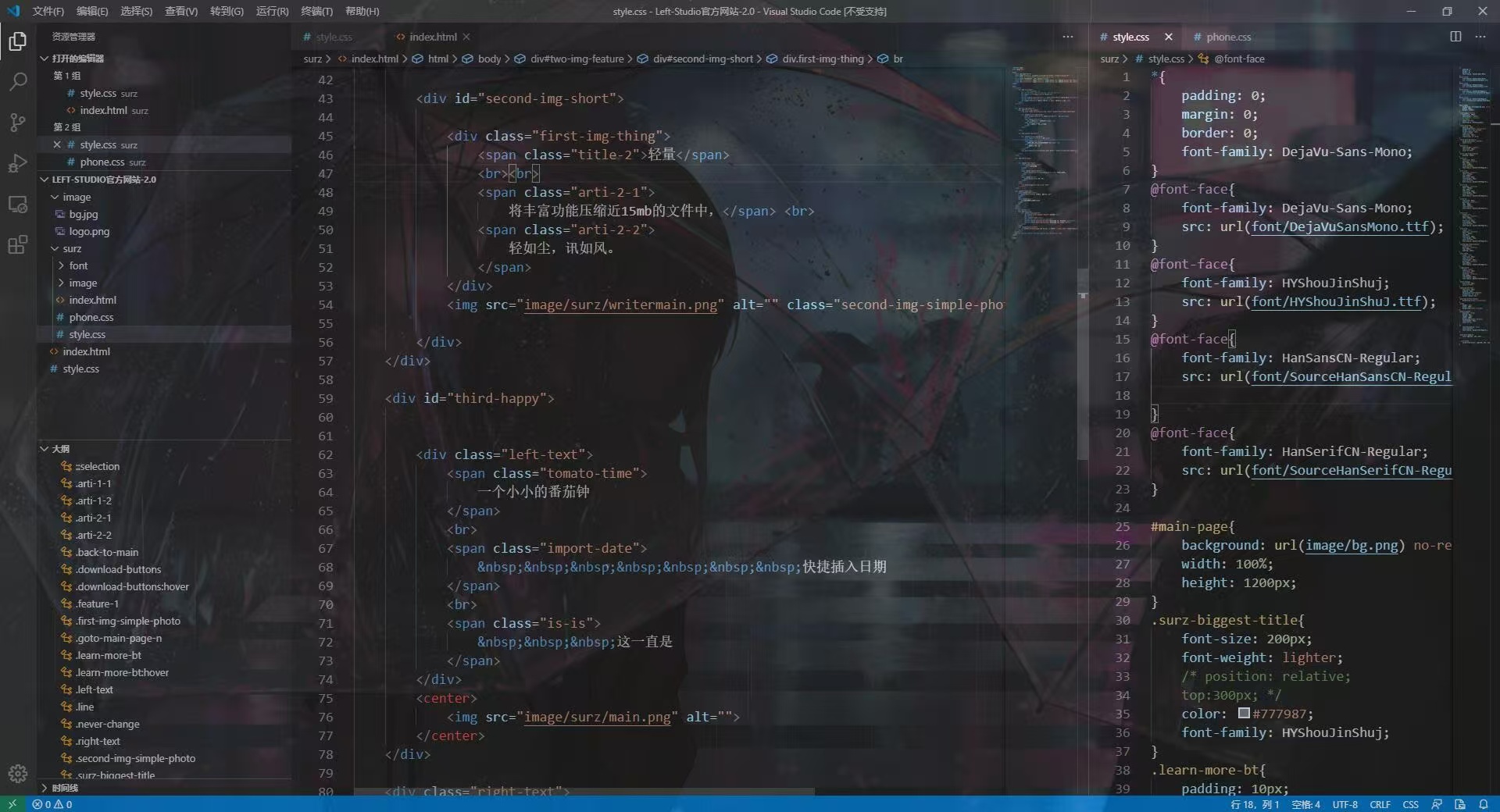
Task: Switch to the inactive style.css tab in left group
Action: click(x=334, y=37)
